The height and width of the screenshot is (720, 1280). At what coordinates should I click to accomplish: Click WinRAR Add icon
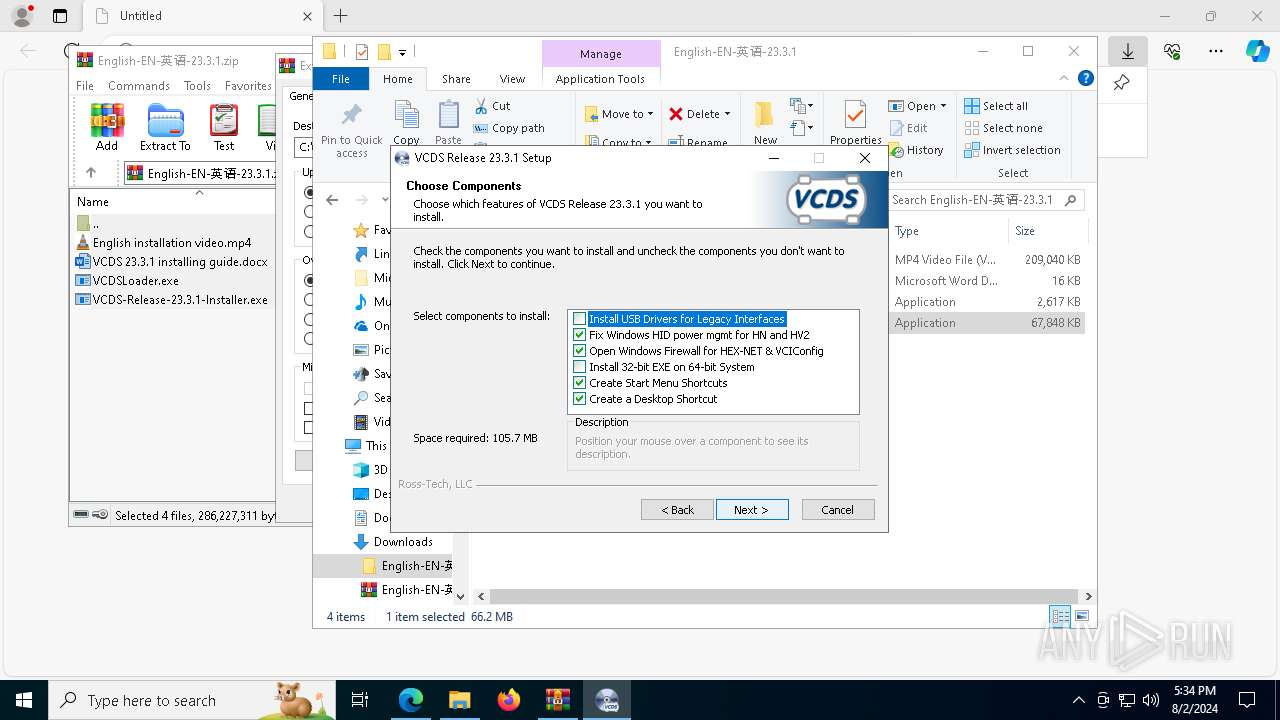107,127
